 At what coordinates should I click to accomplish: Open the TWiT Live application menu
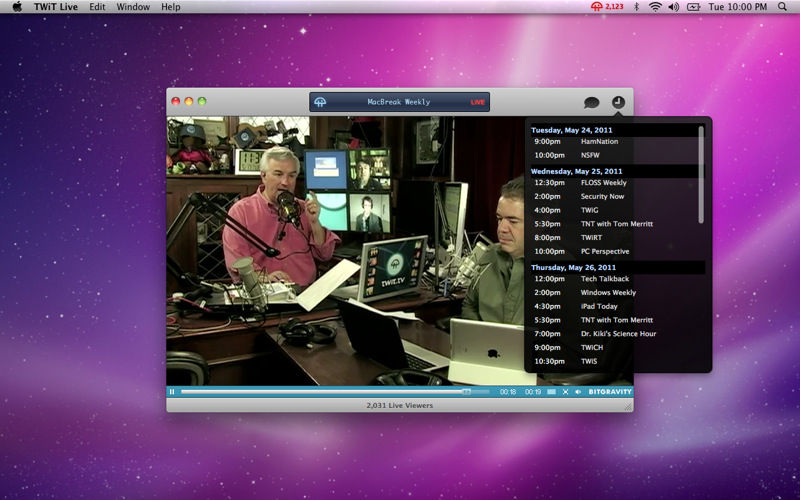coord(56,7)
